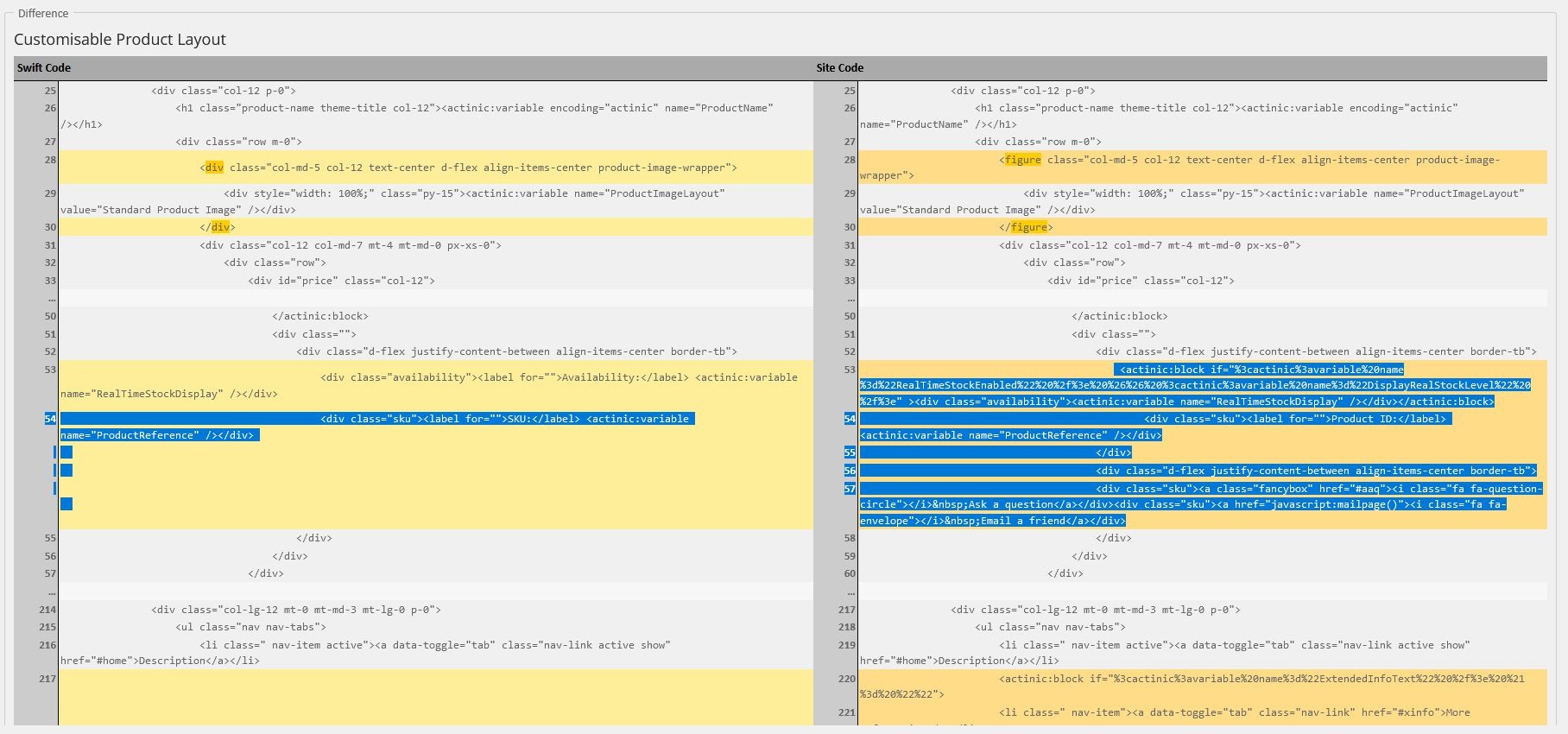This screenshot has height=734, width=1568.
Task: Select highlighted line number 57 in Site Code
Action: pos(850,489)
